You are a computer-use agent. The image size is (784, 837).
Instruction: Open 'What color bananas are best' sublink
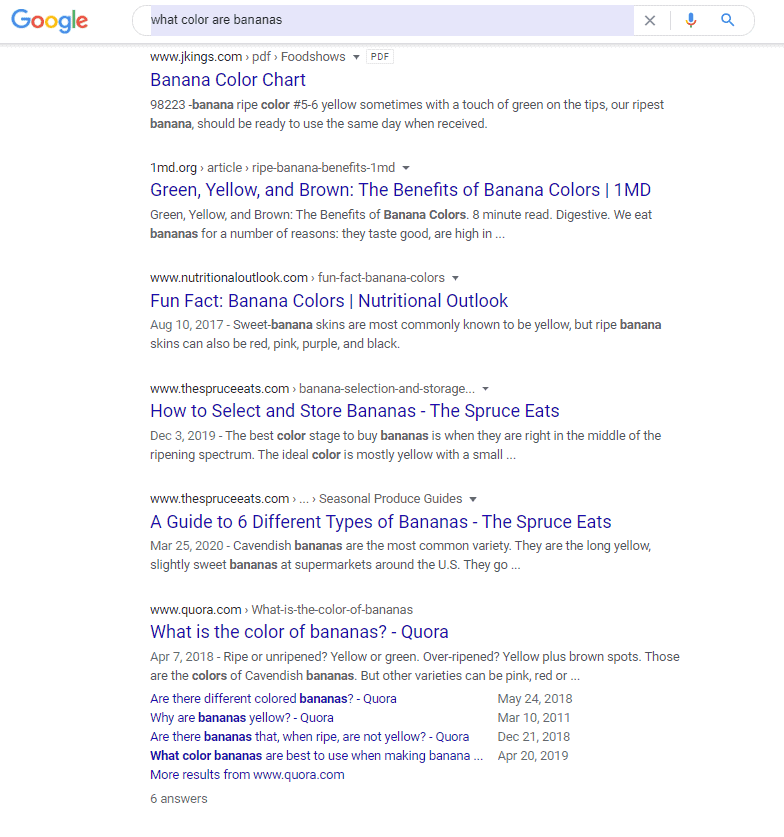pyautogui.click(x=316, y=756)
